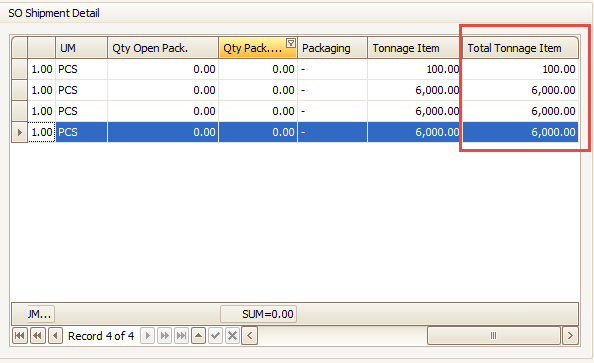Sort by Qty Open Pack. column header
This screenshot has height=363, width=594.
coord(163,48)
